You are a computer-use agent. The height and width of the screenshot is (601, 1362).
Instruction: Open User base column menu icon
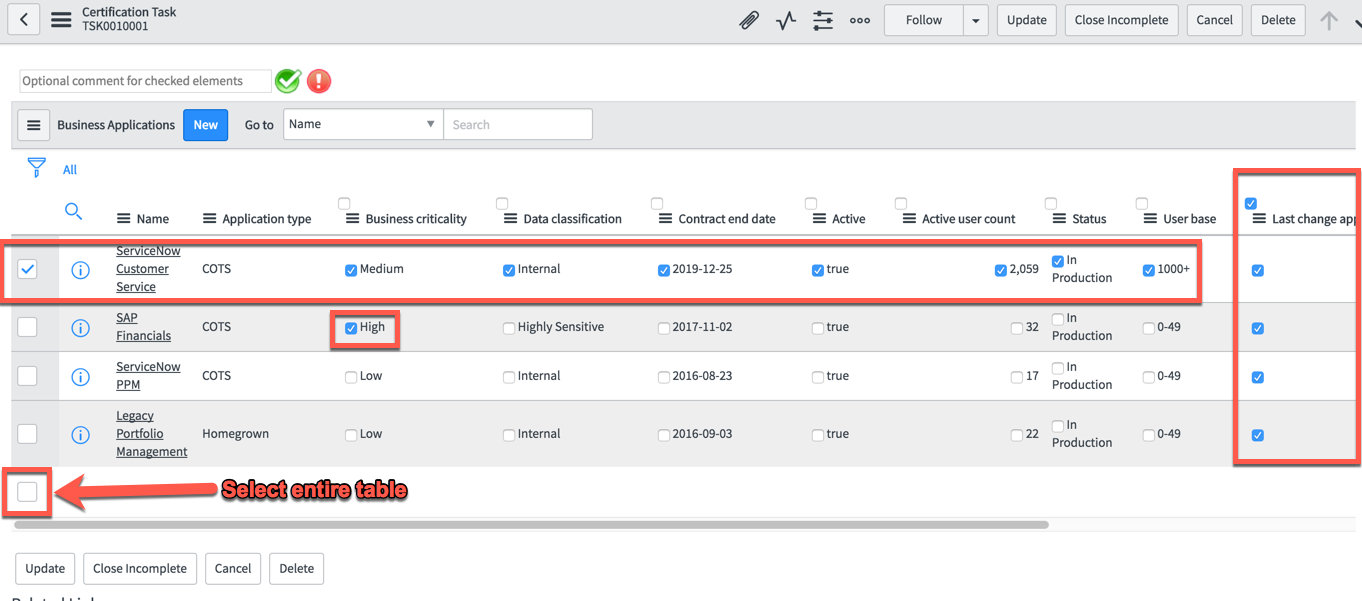pyautogui.click(x=1150, y=219)
